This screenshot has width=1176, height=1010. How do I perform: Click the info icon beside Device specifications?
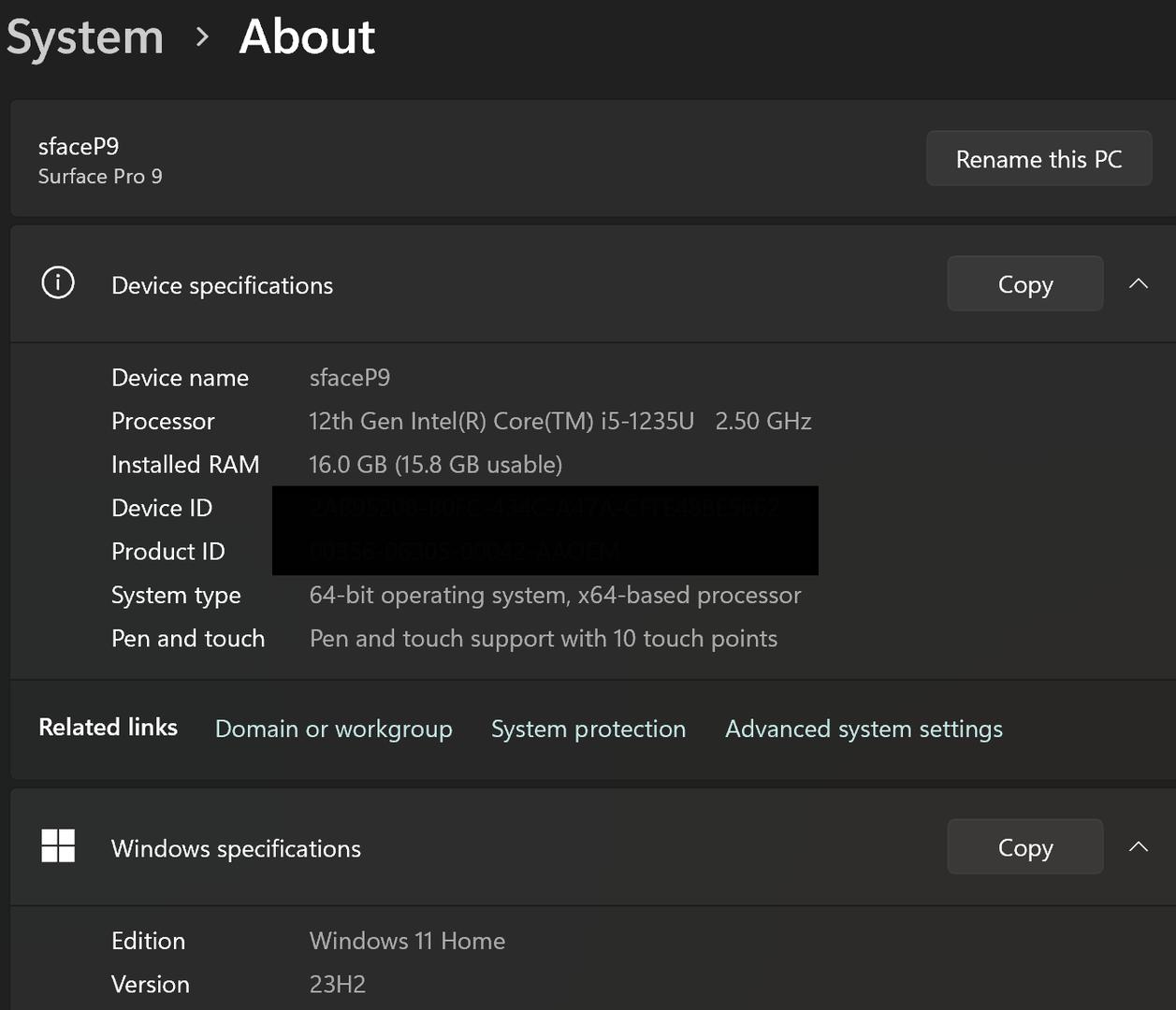point(58,283)
